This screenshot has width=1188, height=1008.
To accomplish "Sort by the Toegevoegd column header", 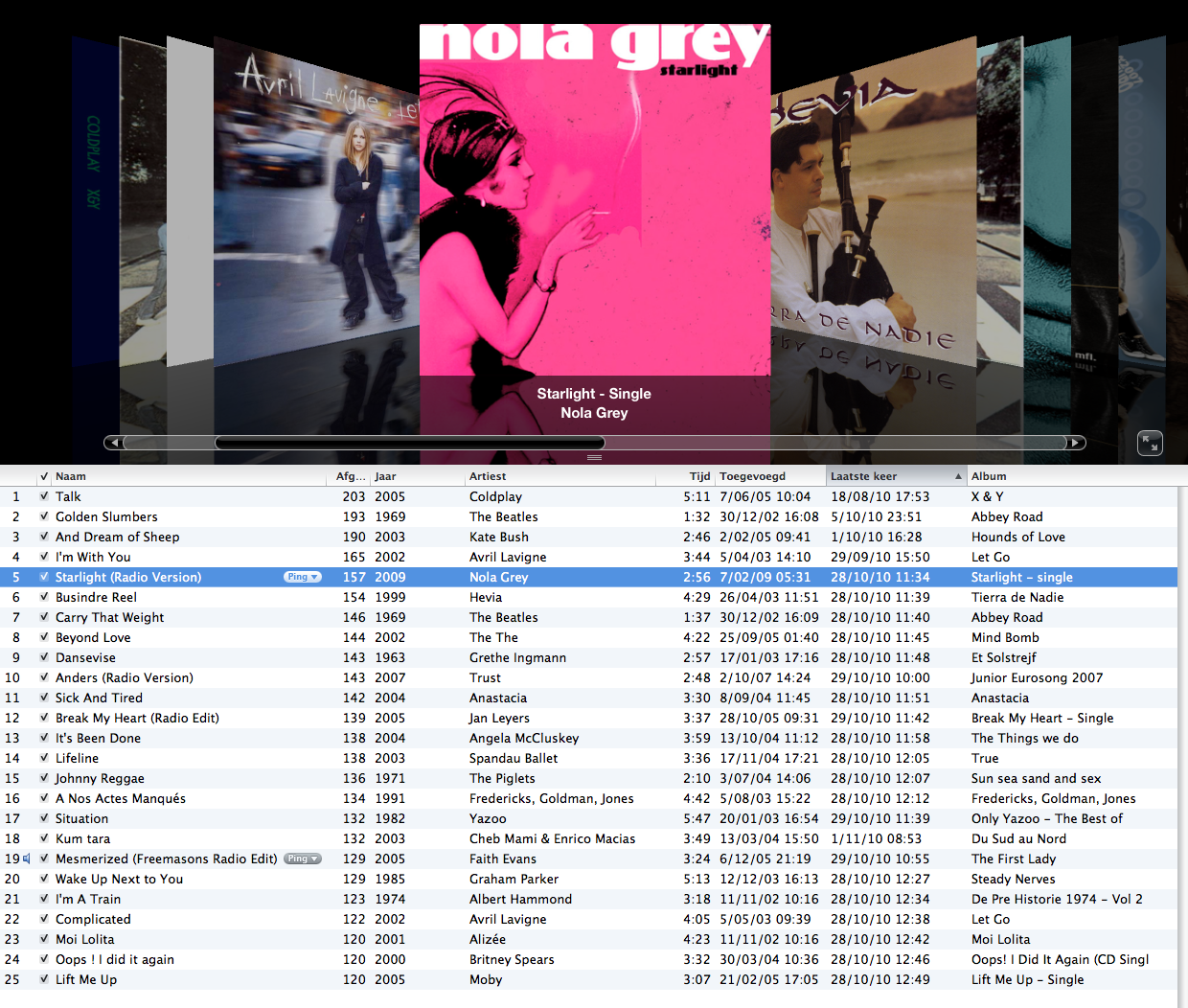I will tap(770, 476).
